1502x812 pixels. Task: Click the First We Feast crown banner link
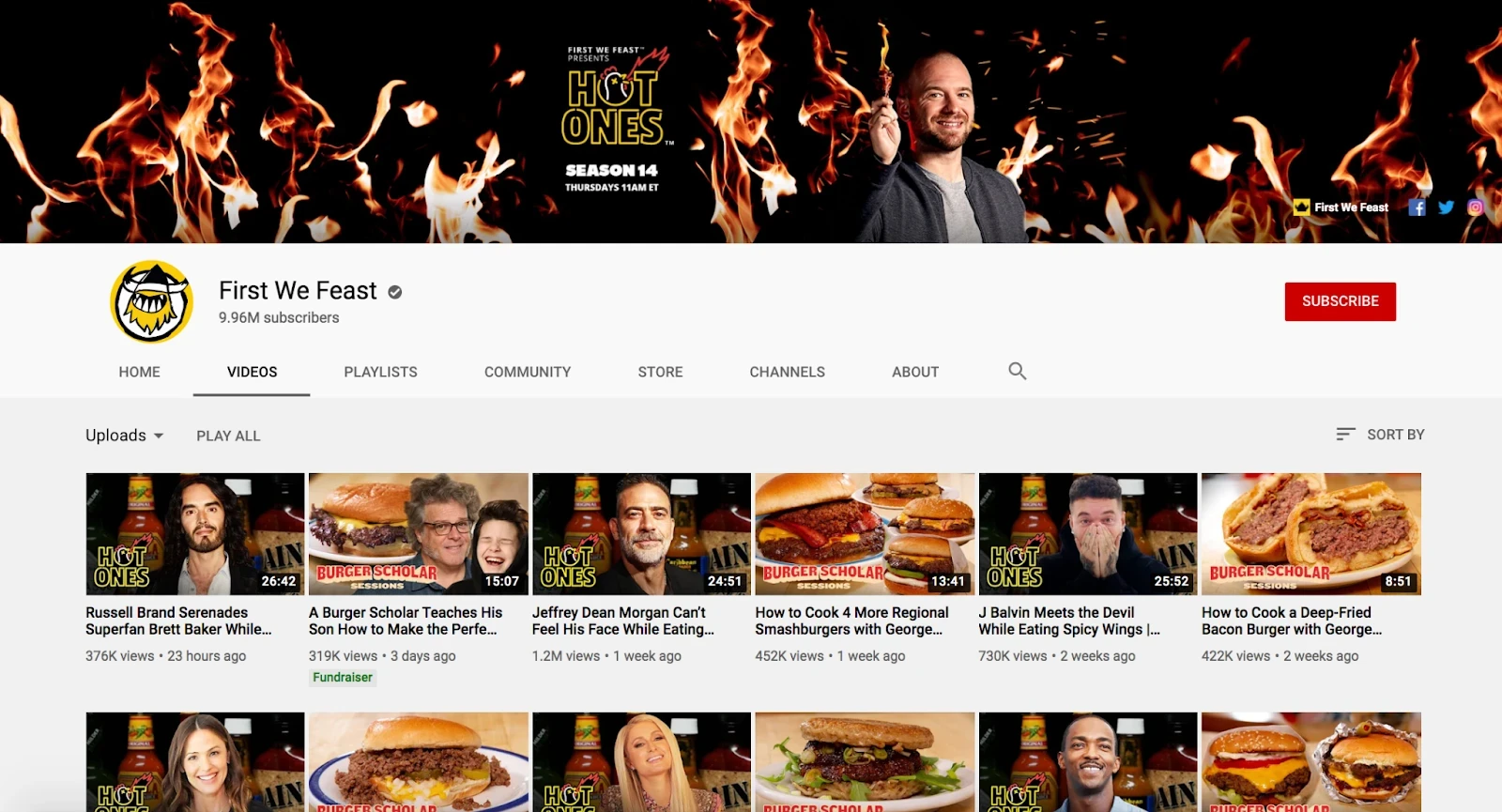[1341, 207]
